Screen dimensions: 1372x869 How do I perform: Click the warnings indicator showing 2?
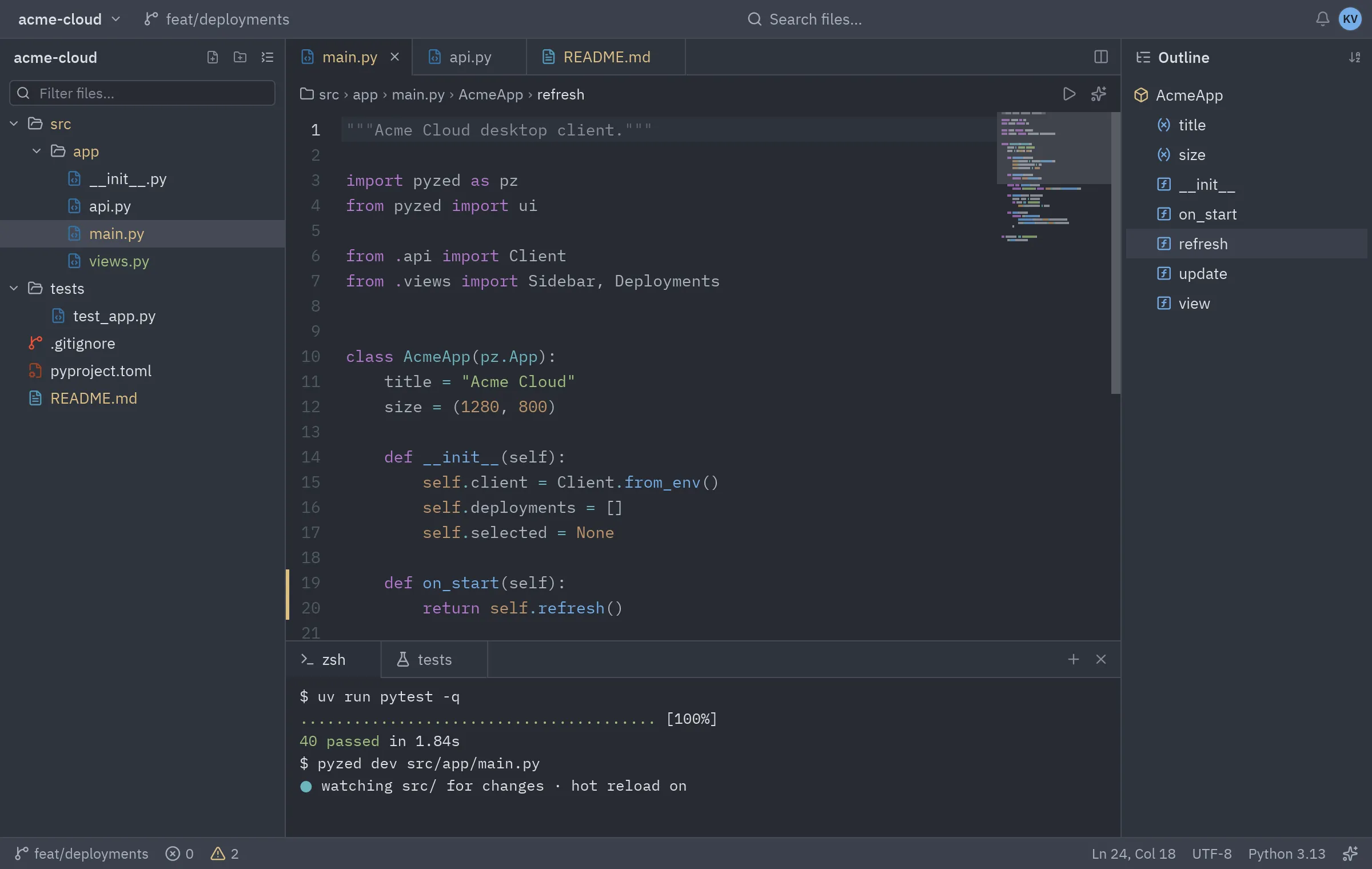tap(225, 854)
